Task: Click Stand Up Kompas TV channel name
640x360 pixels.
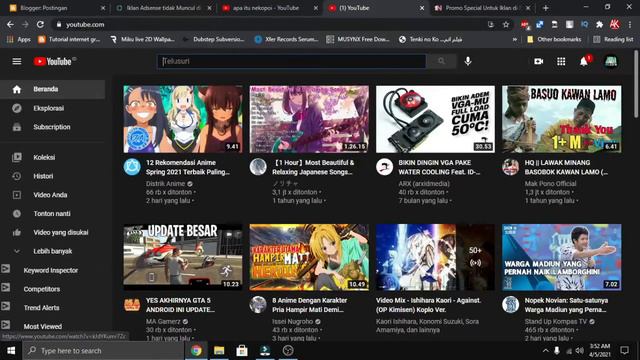Action: (x=556, y=321)
